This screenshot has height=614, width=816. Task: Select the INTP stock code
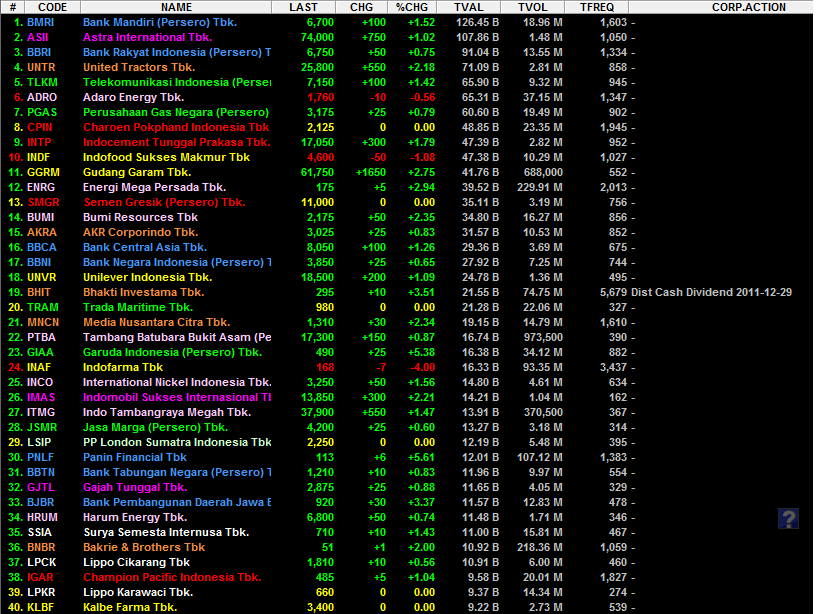point(39,143)
